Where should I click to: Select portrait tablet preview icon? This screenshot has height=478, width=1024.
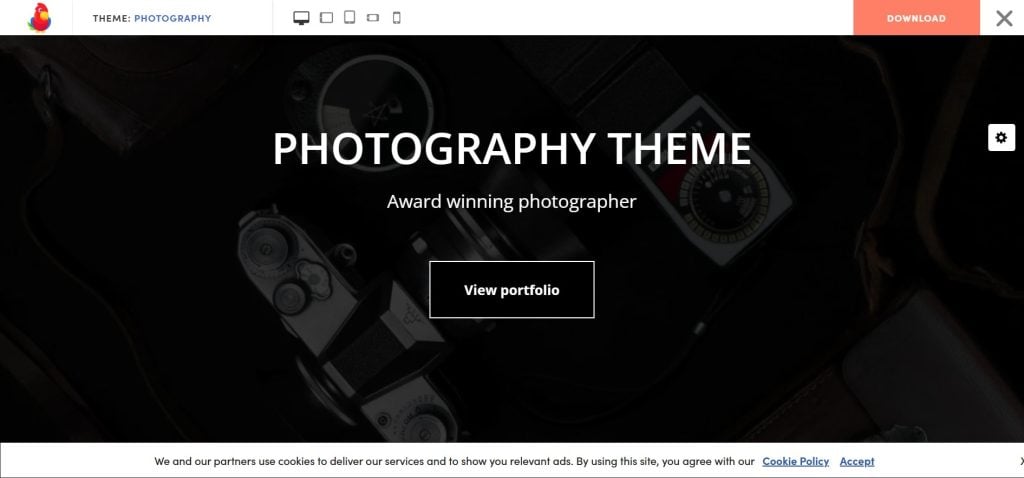[x=349, y=18]
